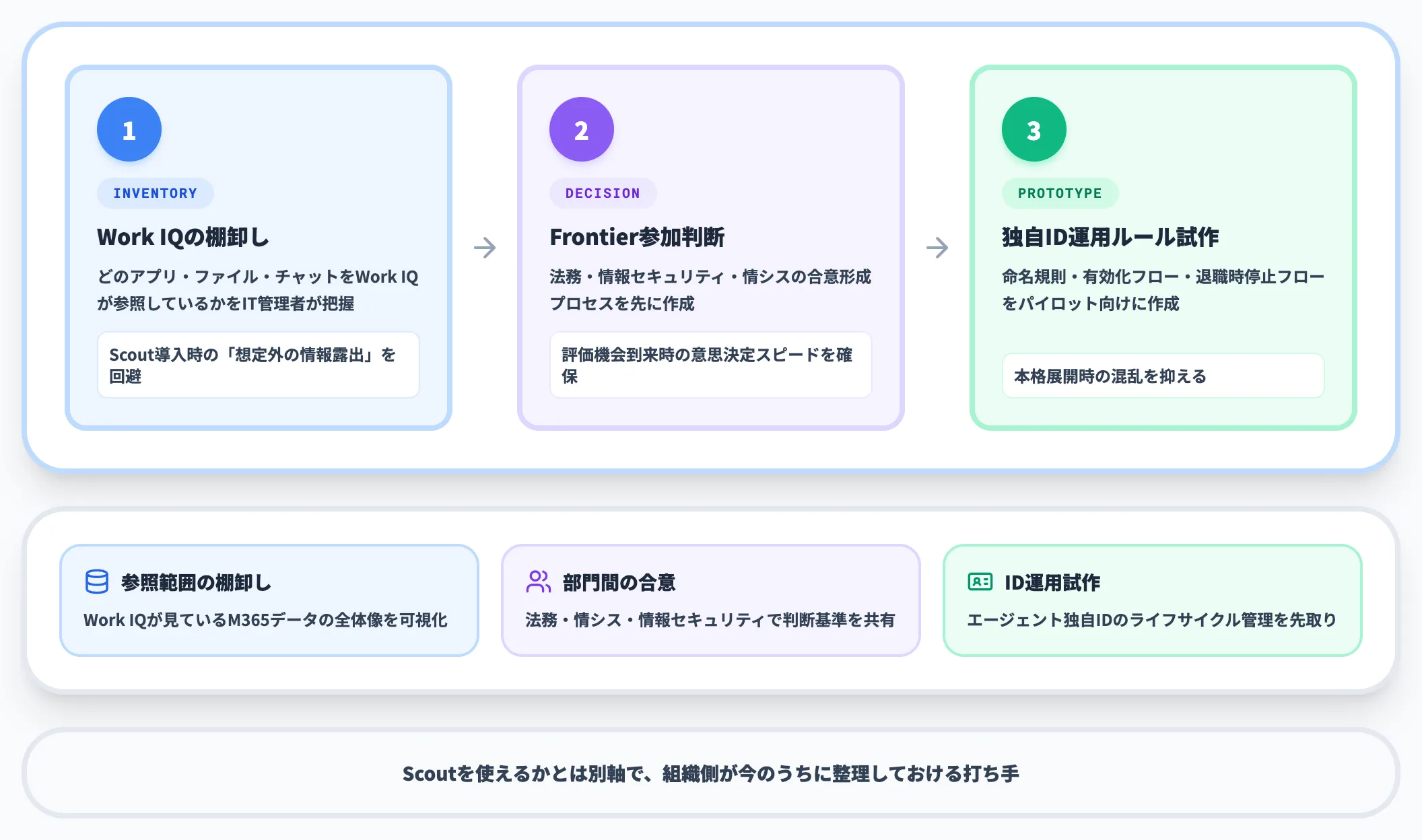Click the ID card icon beside ID運用試作
Viewport: 1422px width, 840px height.
(980, 582)
